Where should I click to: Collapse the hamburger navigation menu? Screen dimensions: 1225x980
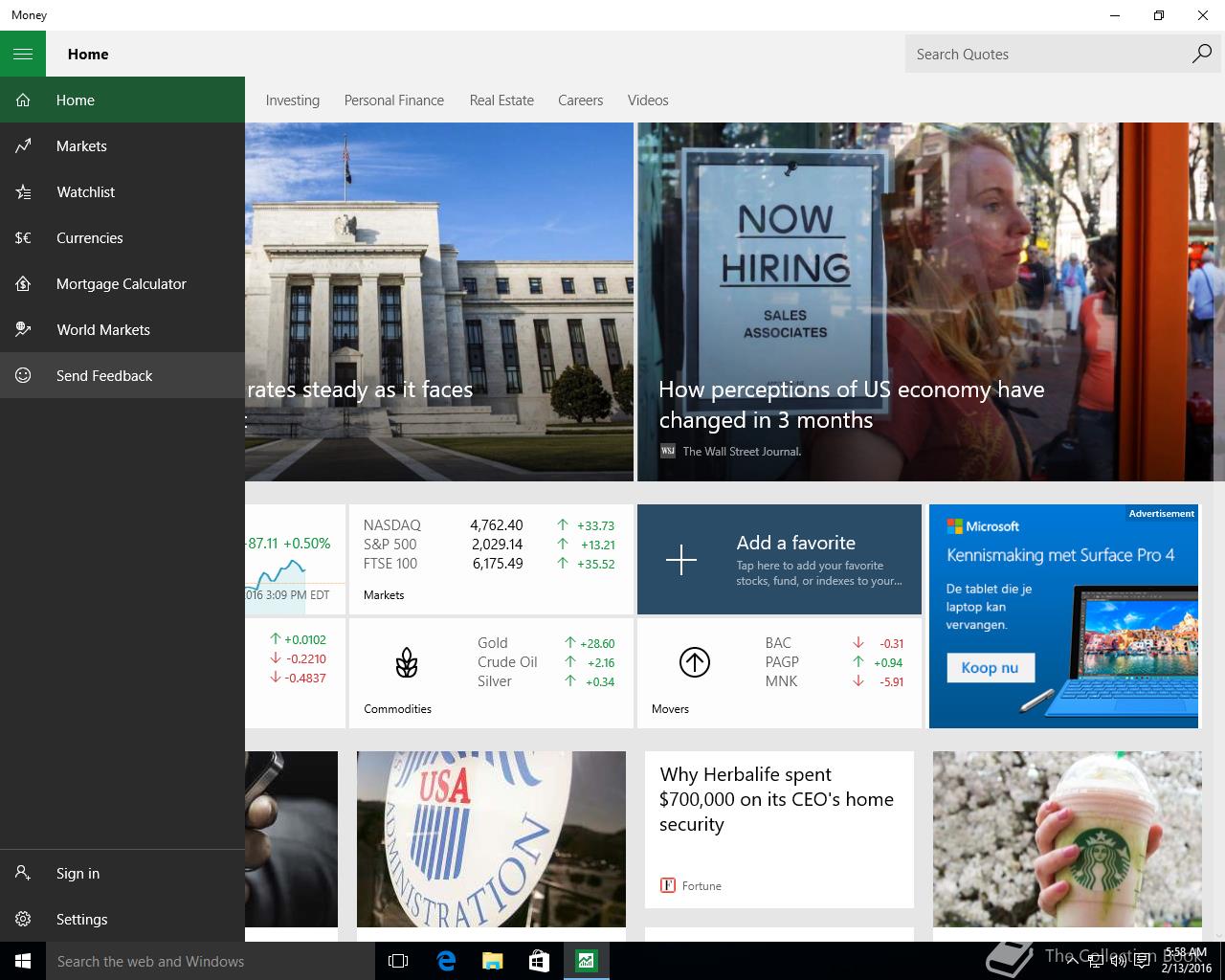[x=23, y=54]
